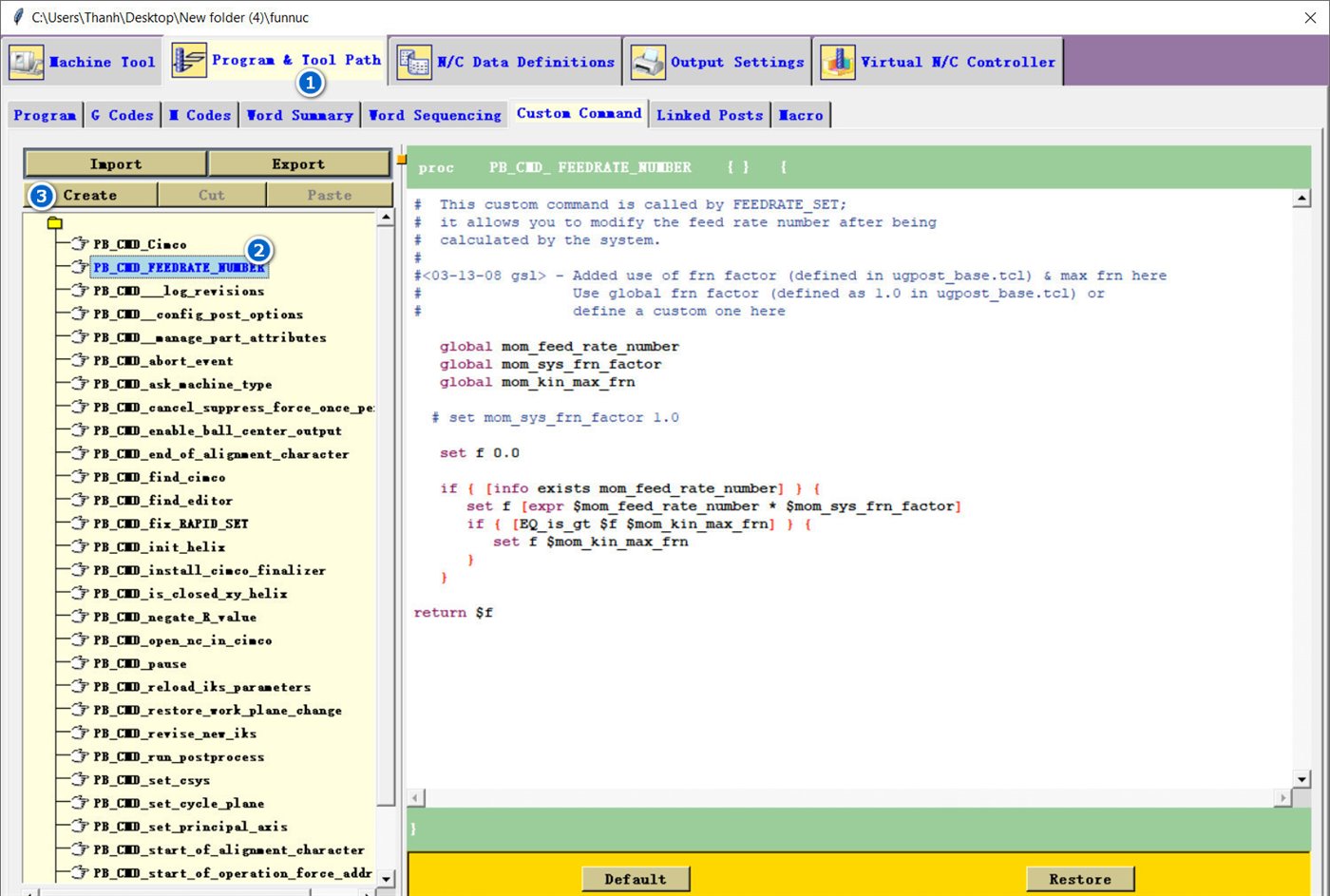Screen dimensions: 1330x896
Task: Select PB_CMD_run_postprocess
Action: coord(179,756)
